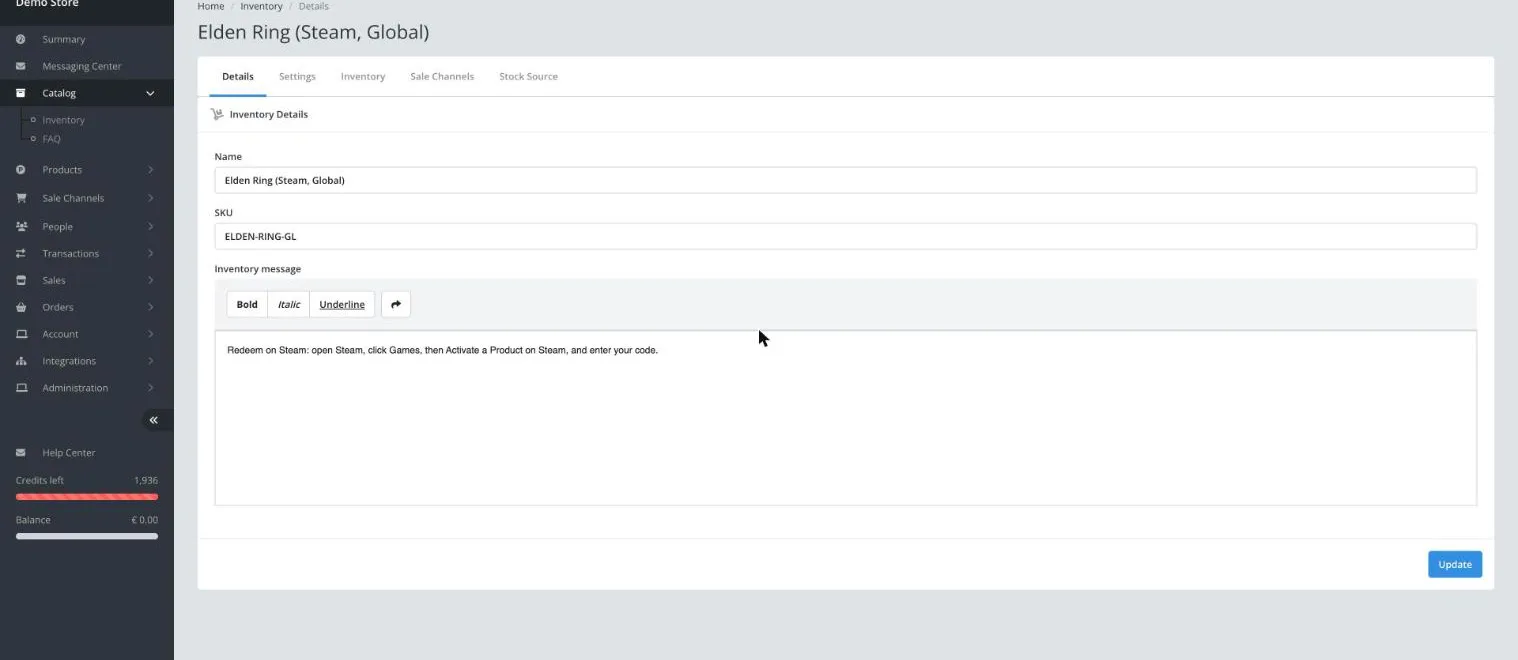Expand the People submenu chevron
This screenshot has height=660, width=1518.
click(150, 226)
